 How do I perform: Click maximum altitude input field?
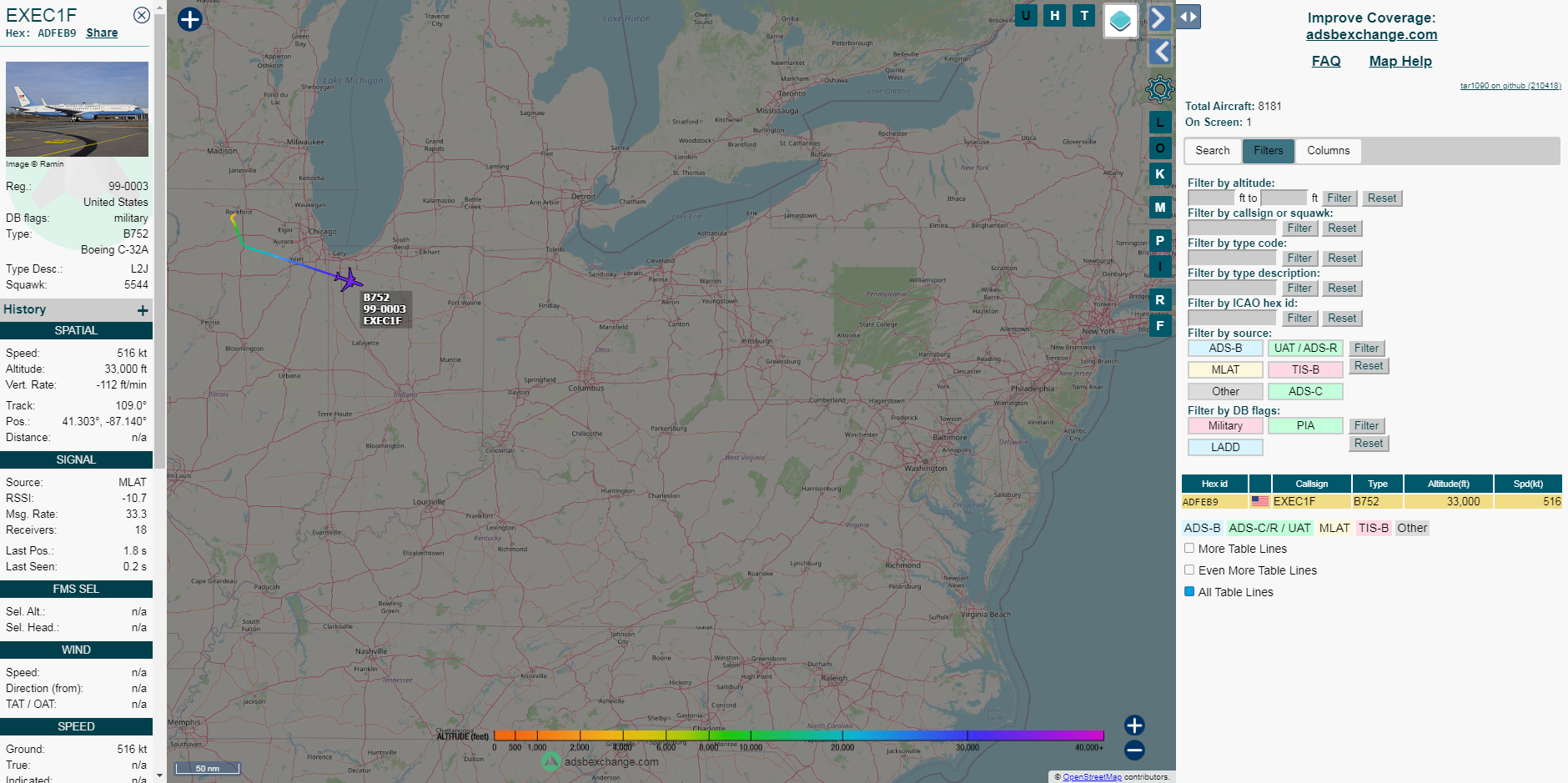pyautogui.click(x=1284, y=198)
